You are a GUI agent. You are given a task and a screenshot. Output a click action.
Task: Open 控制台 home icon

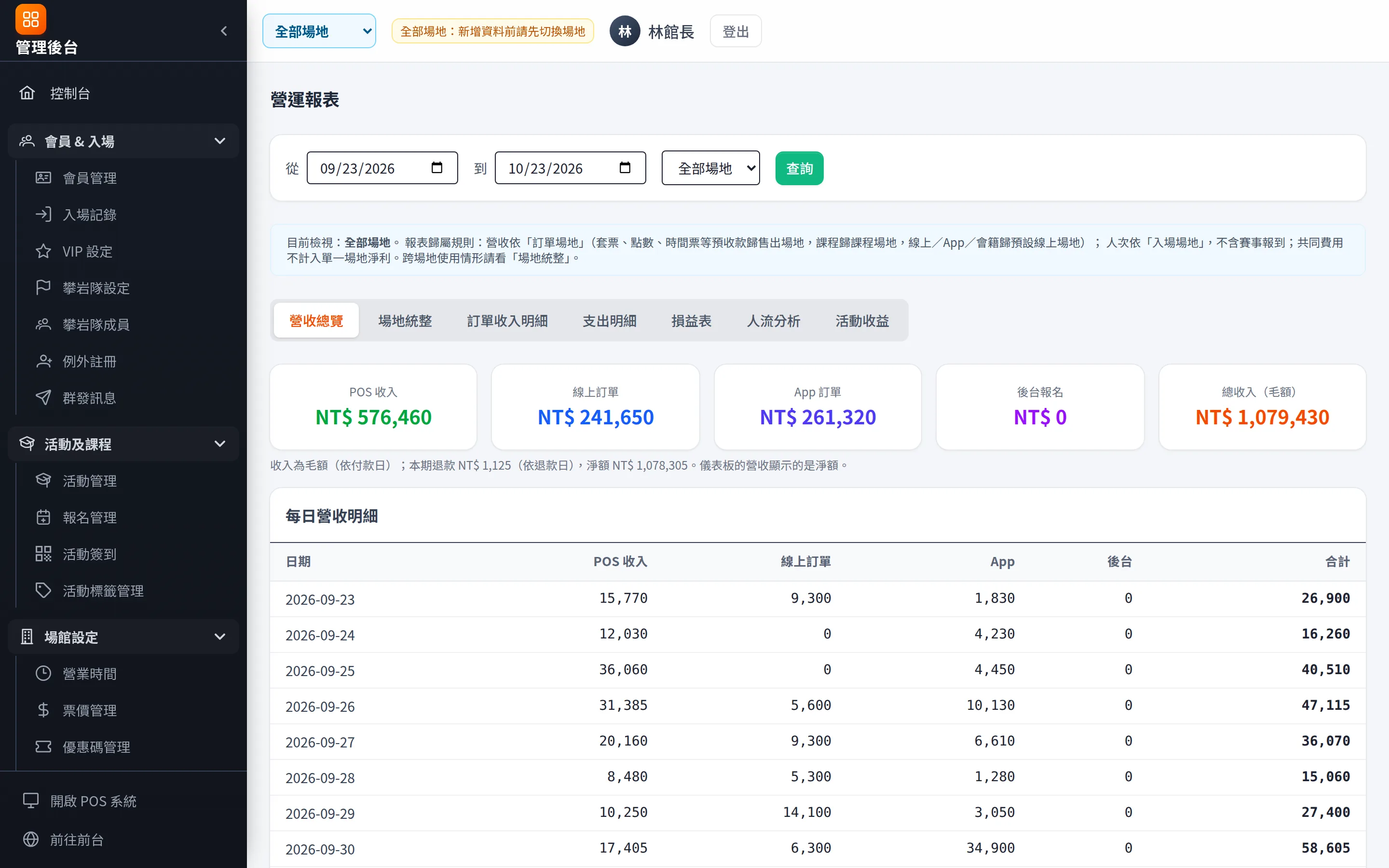point(27,93)
